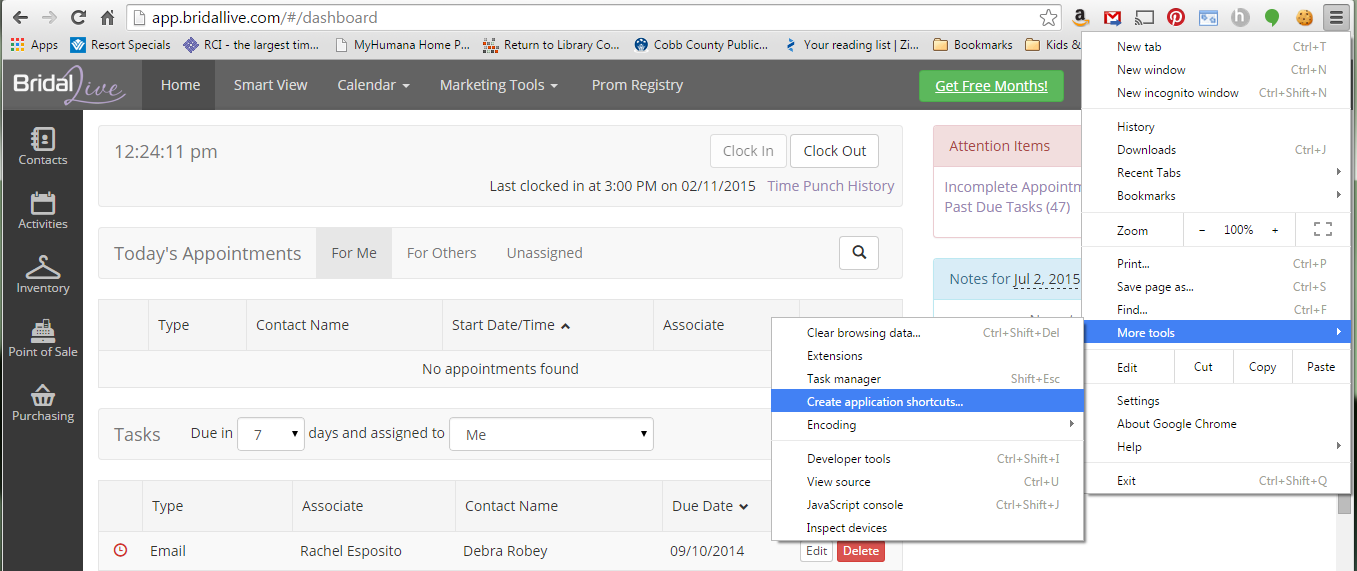Choose Clear browsing data menu item
The image size is (1357, 571).
click(x=927, y=333)
